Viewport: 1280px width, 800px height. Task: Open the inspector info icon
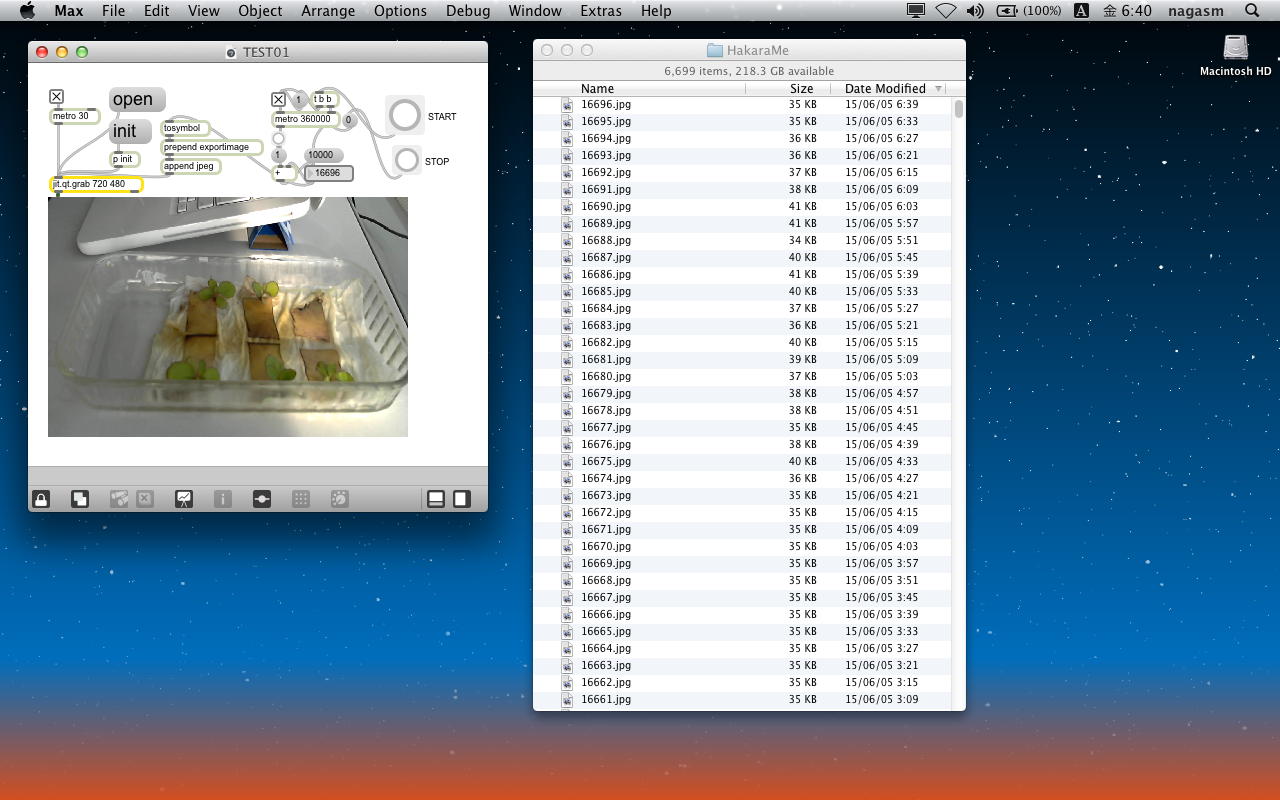(x=223, y=499)
